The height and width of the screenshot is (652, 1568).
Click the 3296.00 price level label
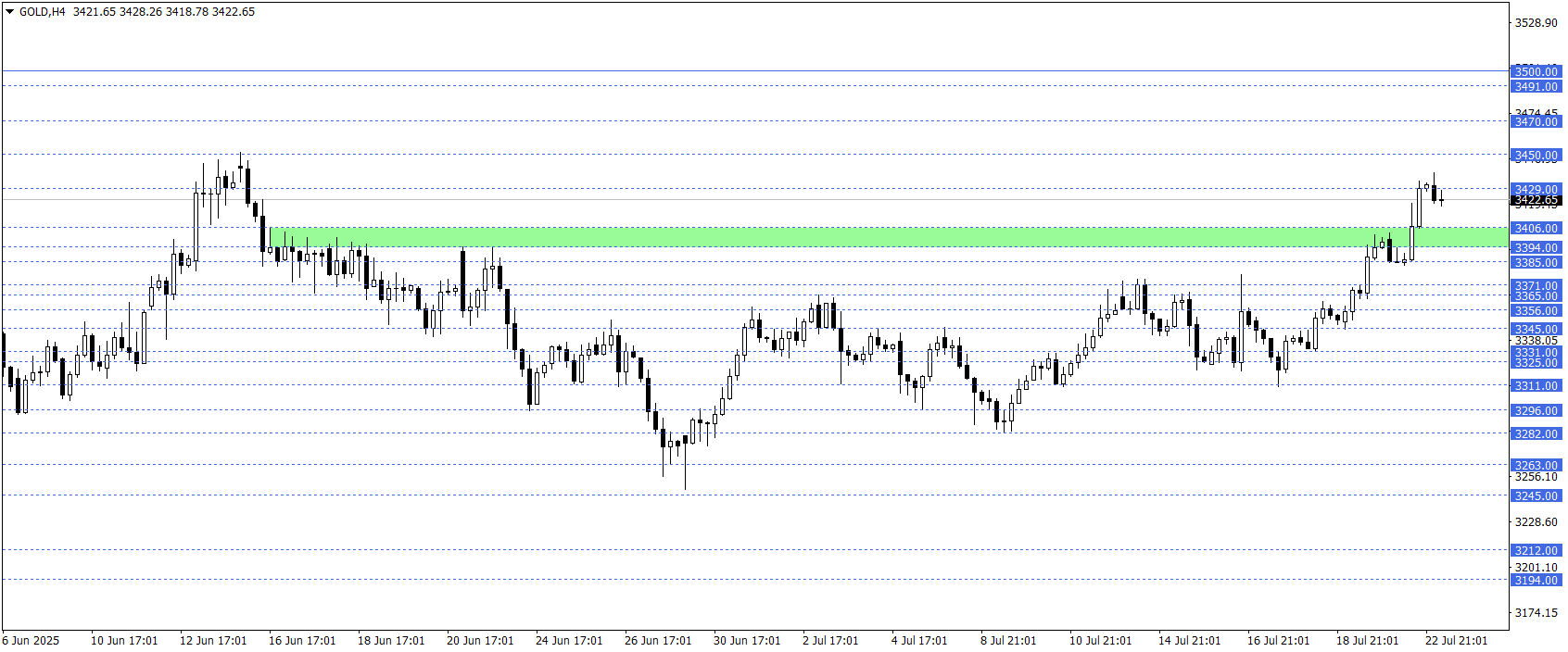pyautogui.click(x=1536, y=410)
